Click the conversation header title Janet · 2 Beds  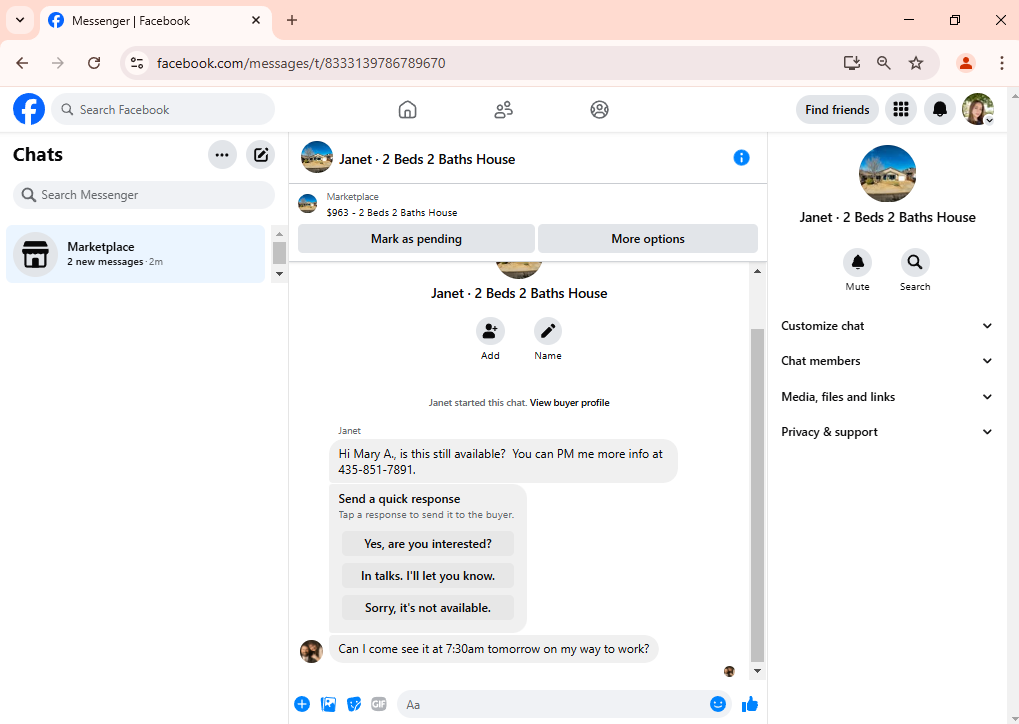pos(427,159)
